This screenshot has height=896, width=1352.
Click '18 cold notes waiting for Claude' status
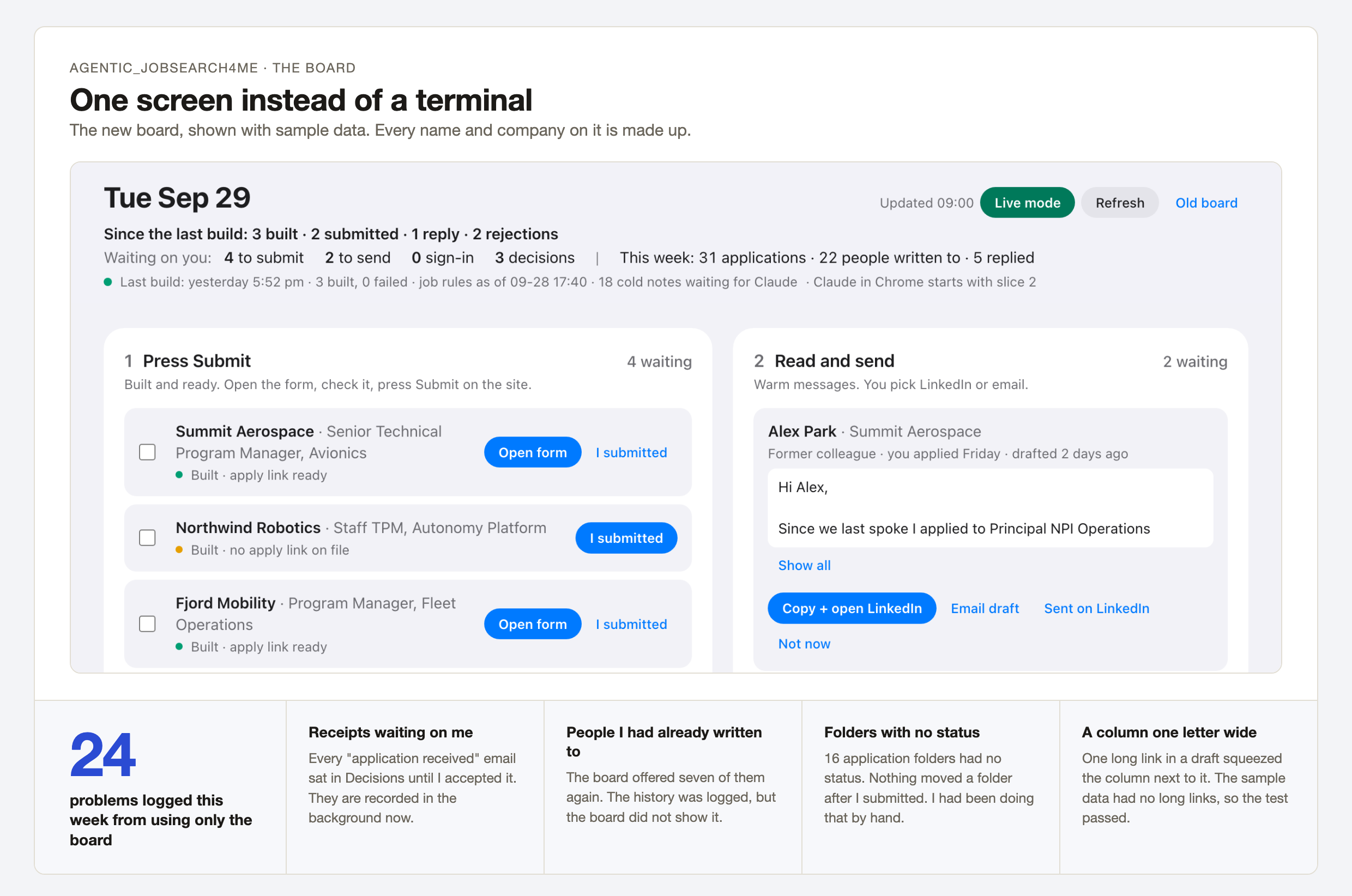pos(698,282)
